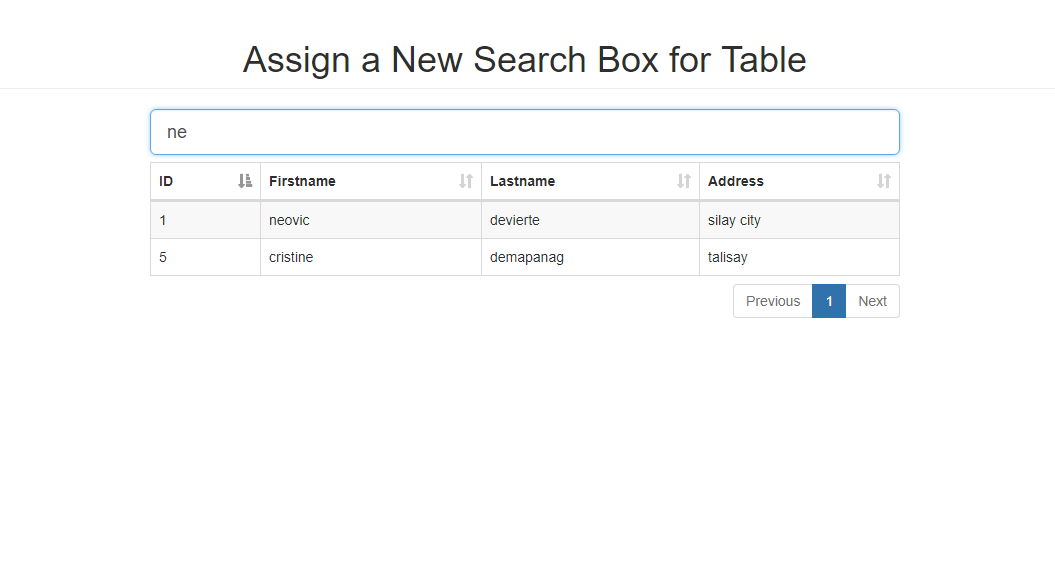Focus the search box containing 'ne'
1055x580 pixels.
pos(525,132)
